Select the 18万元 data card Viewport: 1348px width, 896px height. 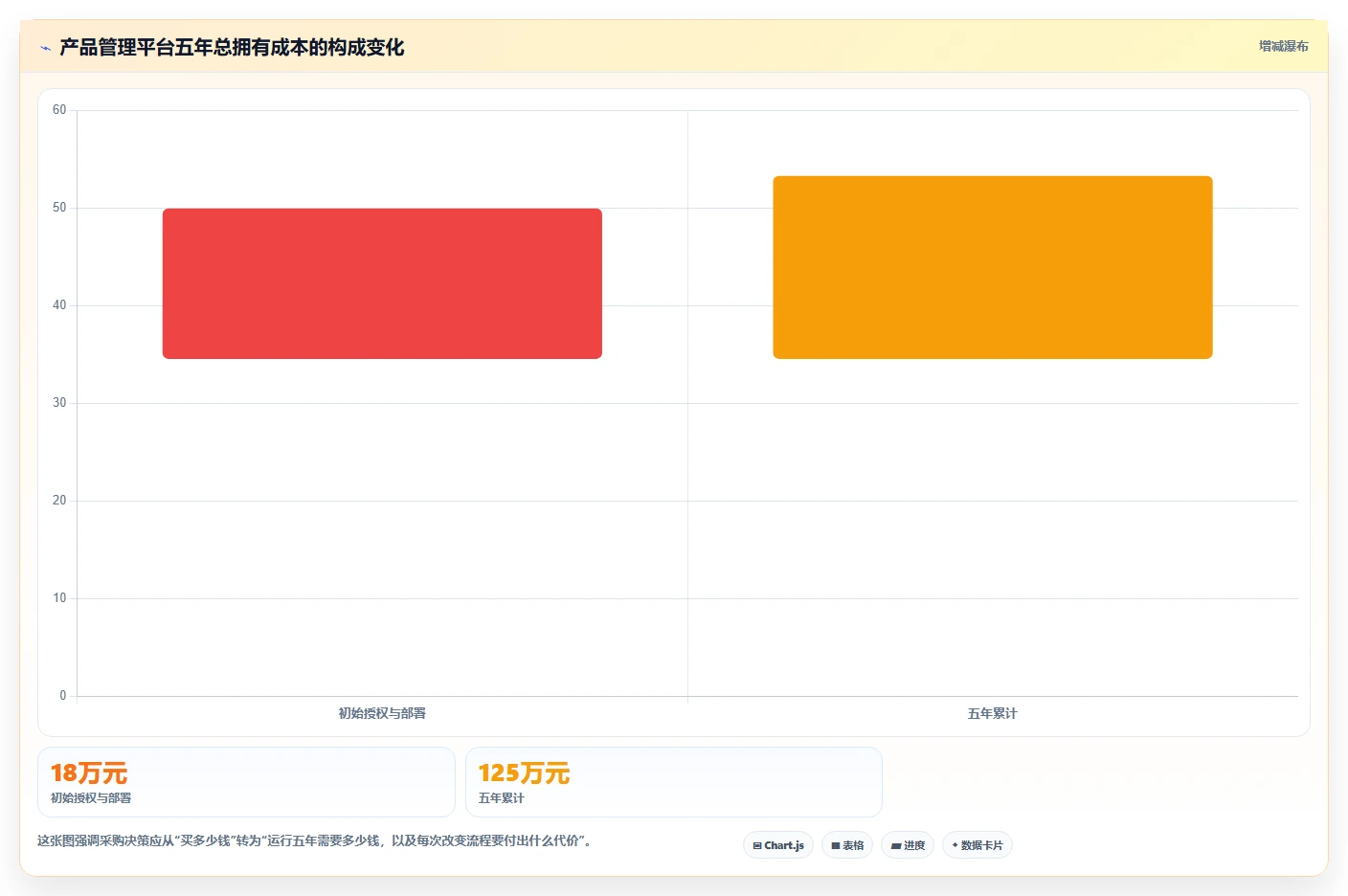pyautogui.click(x=246, y=782)
